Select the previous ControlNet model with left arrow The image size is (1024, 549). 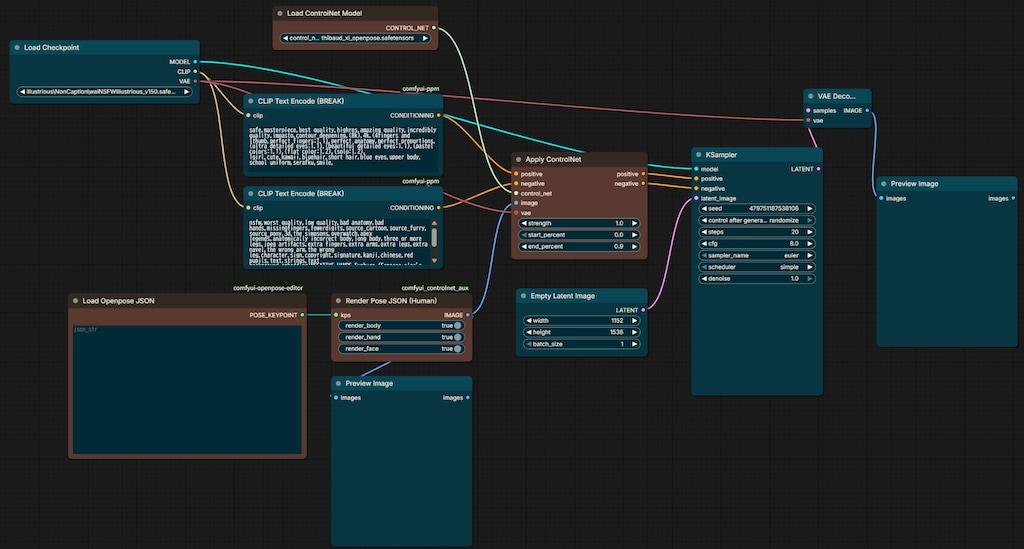(x=285, y=39)
